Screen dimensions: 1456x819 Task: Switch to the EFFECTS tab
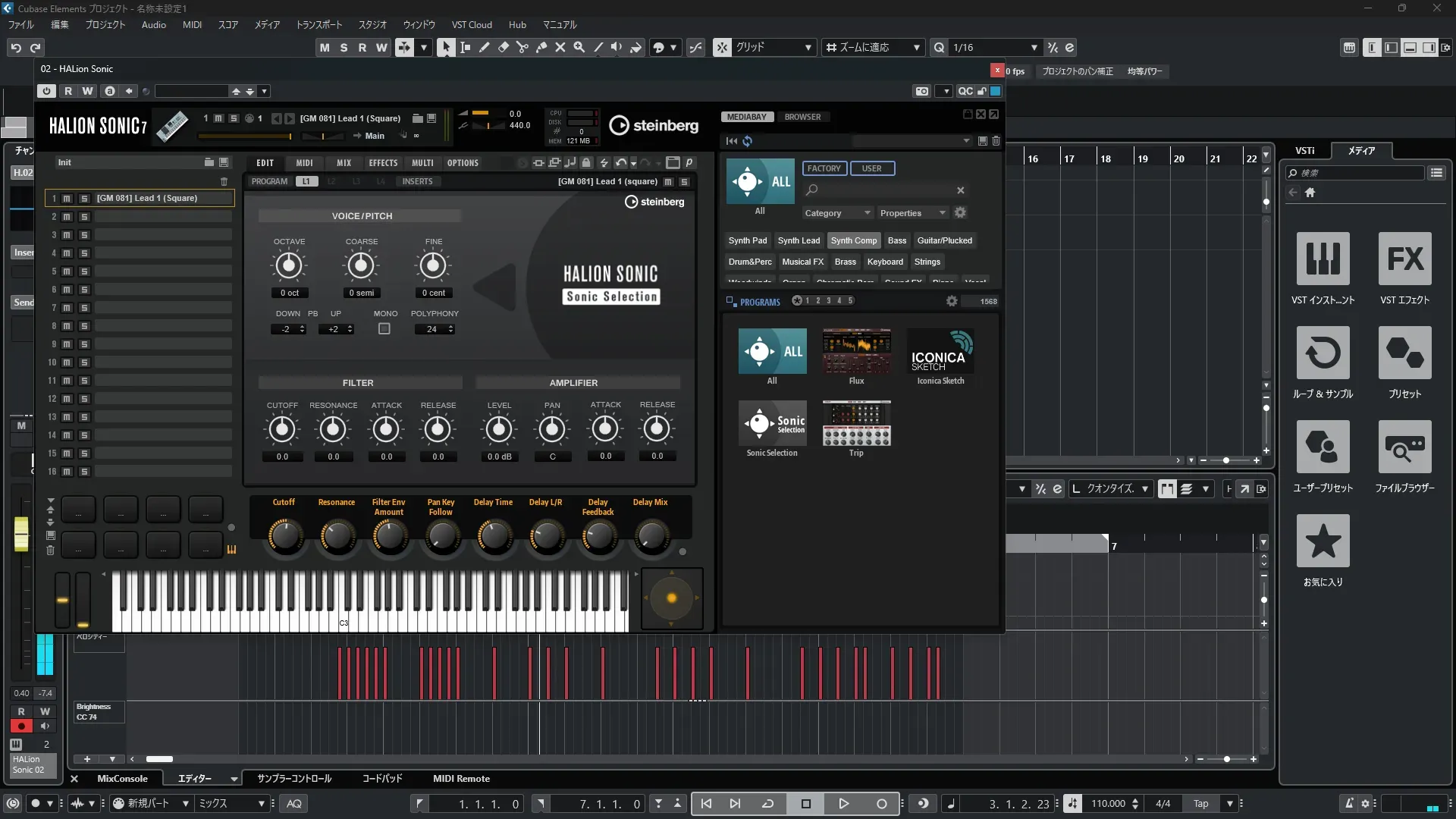point(383,163)
